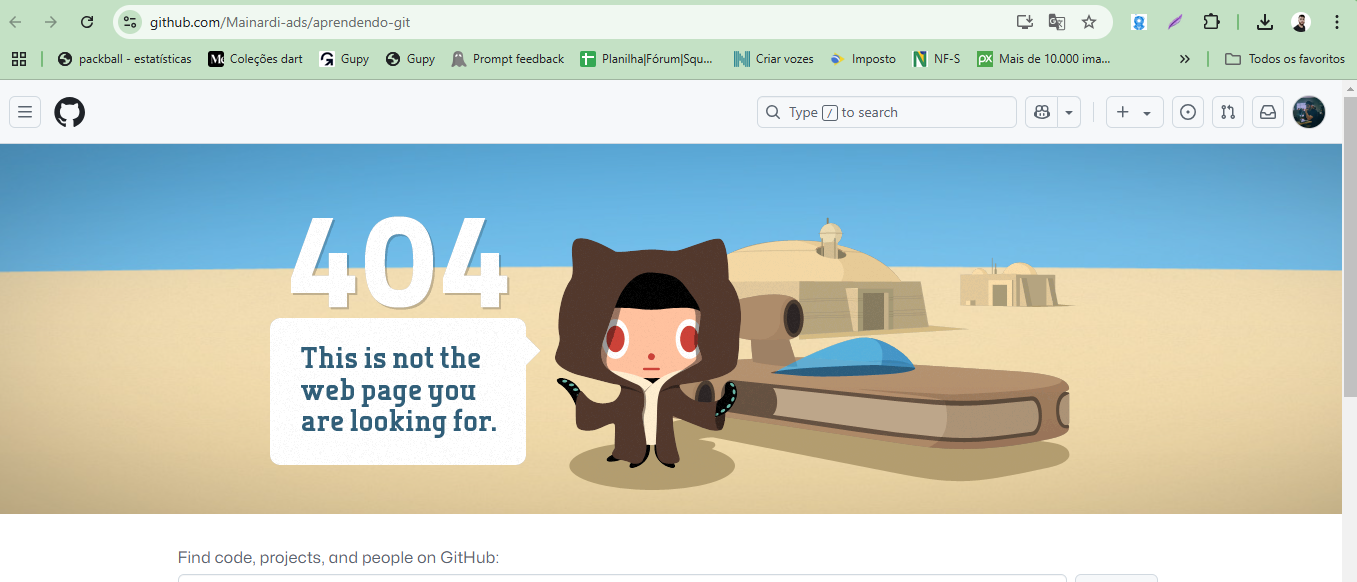Open the Extensions puzzle icon
Screen dimensions: 1357x582
click(1211, 22)
